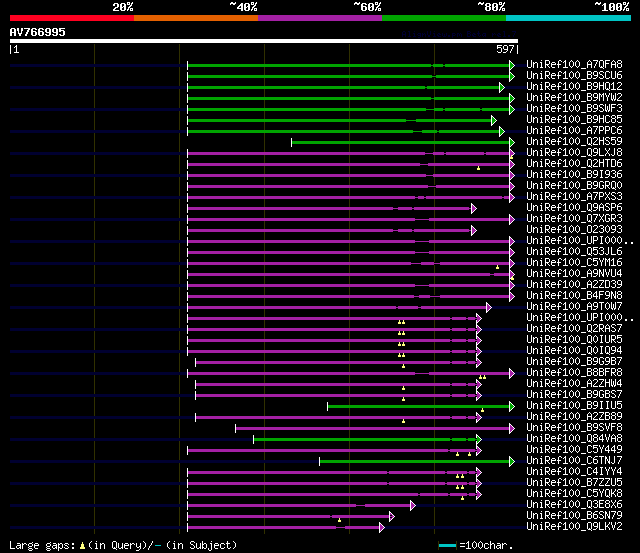Click the cyan ~100% identity legend segment
The width and height of the screenshot is (640, 553).
569,18
